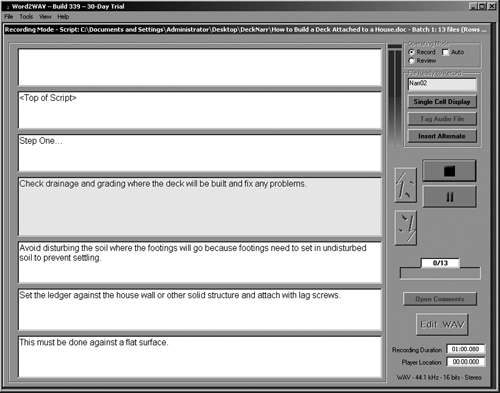Click the Open Comments button
Viewport: 500px width, 393px height.
pos(440,299)
